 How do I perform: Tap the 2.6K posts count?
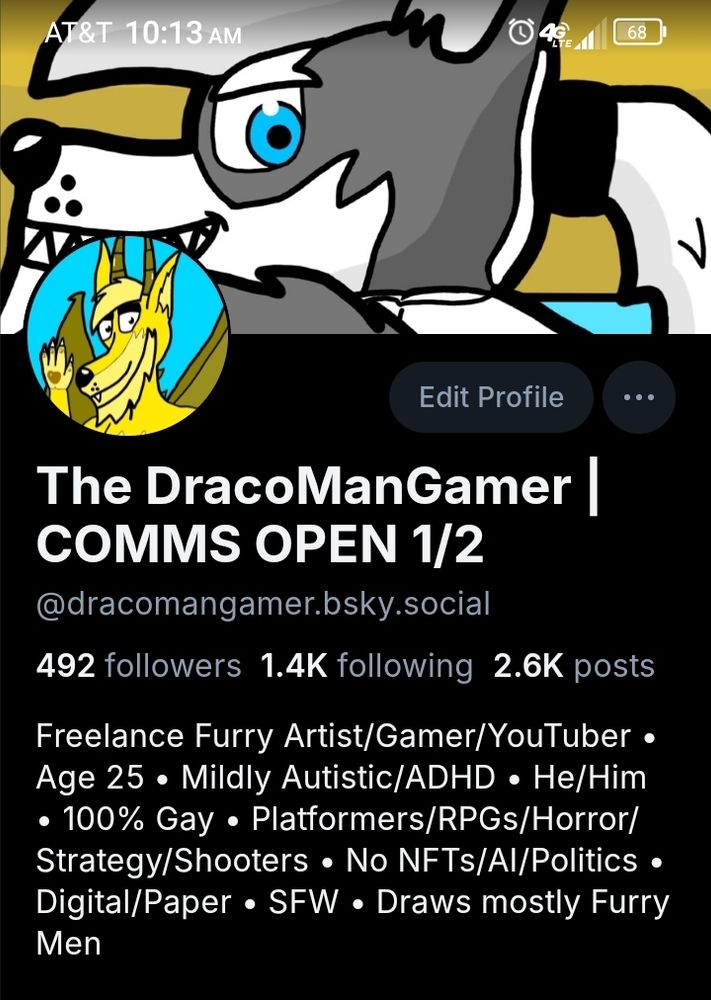[x=574, y=666]
